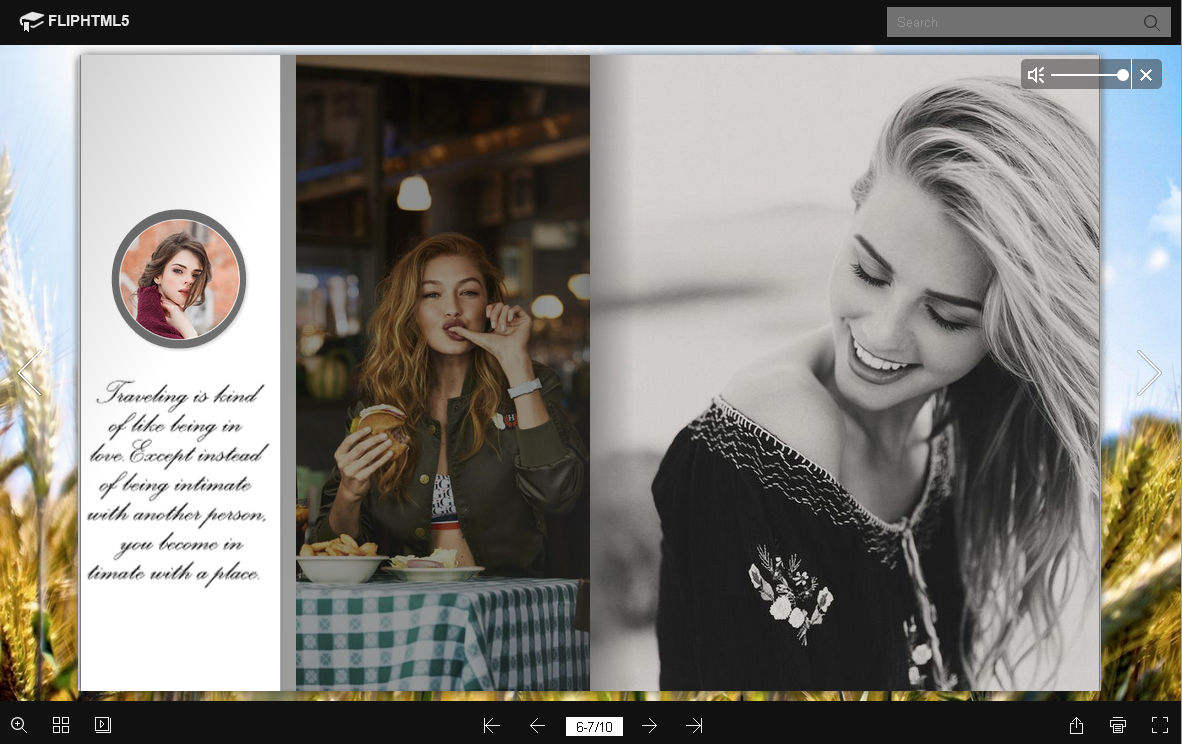The height and width of the screenshot is (744, 1182).
Task: Flip to next page with right arrow
Action: tap(1149, 373)
